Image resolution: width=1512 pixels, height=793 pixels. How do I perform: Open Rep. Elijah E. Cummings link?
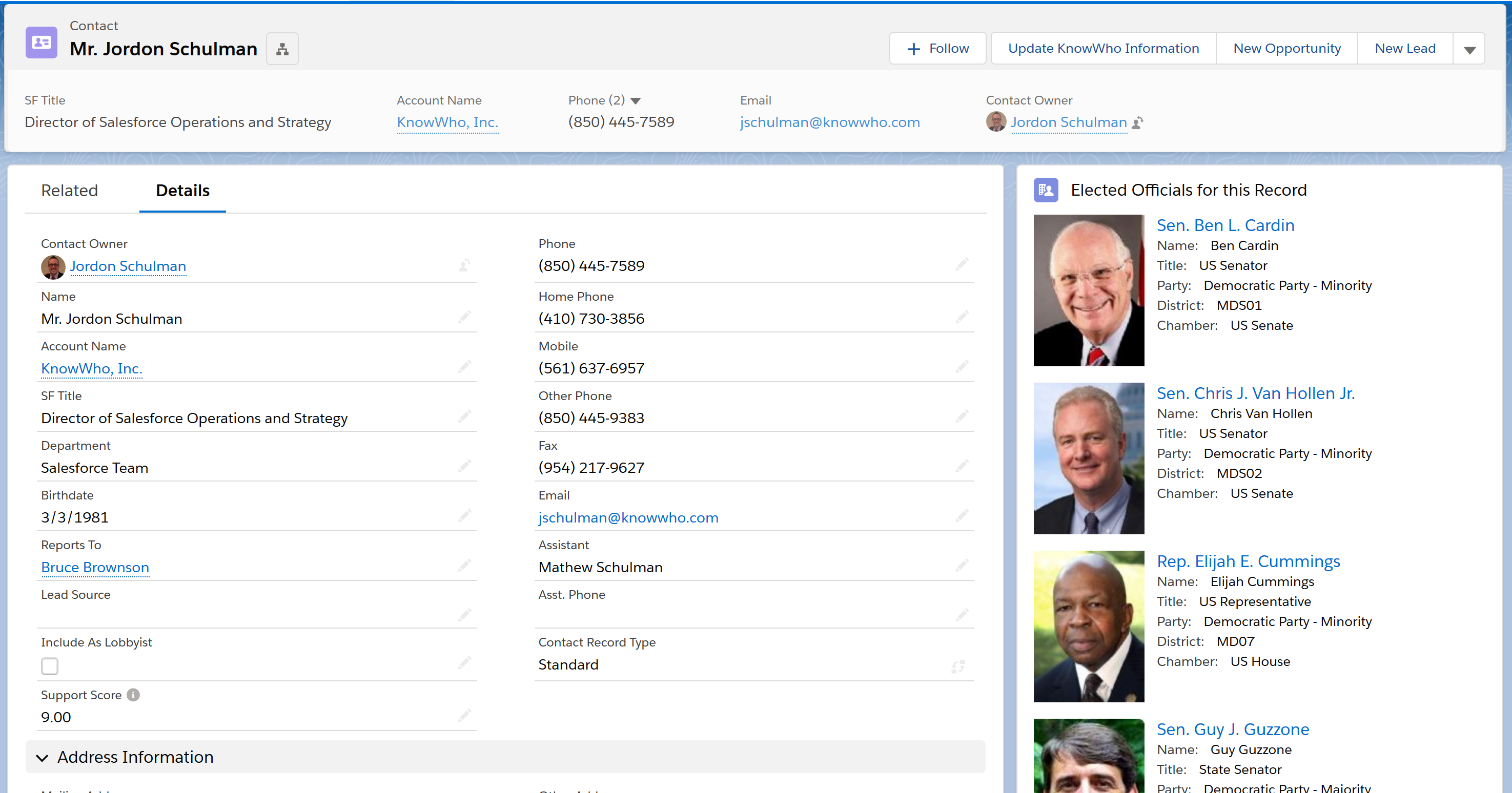point(1248,561)
